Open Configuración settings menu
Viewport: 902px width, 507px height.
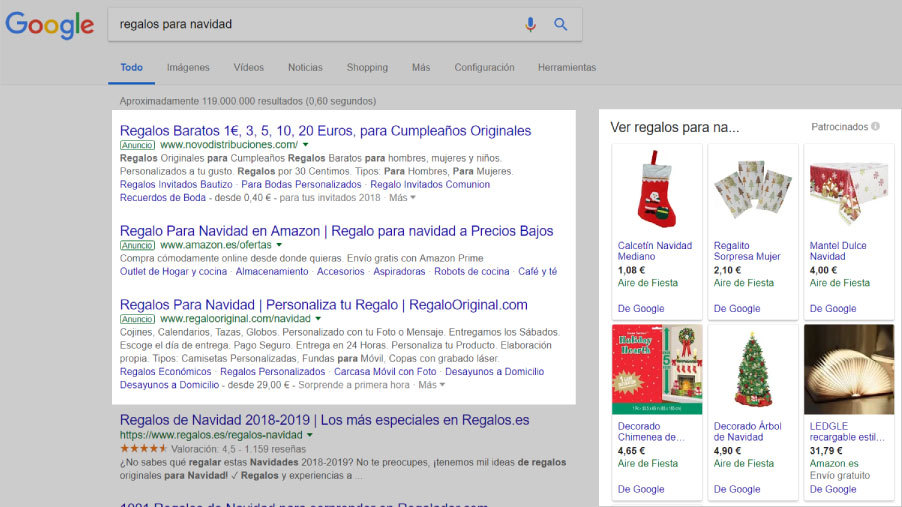pos(484,68)
